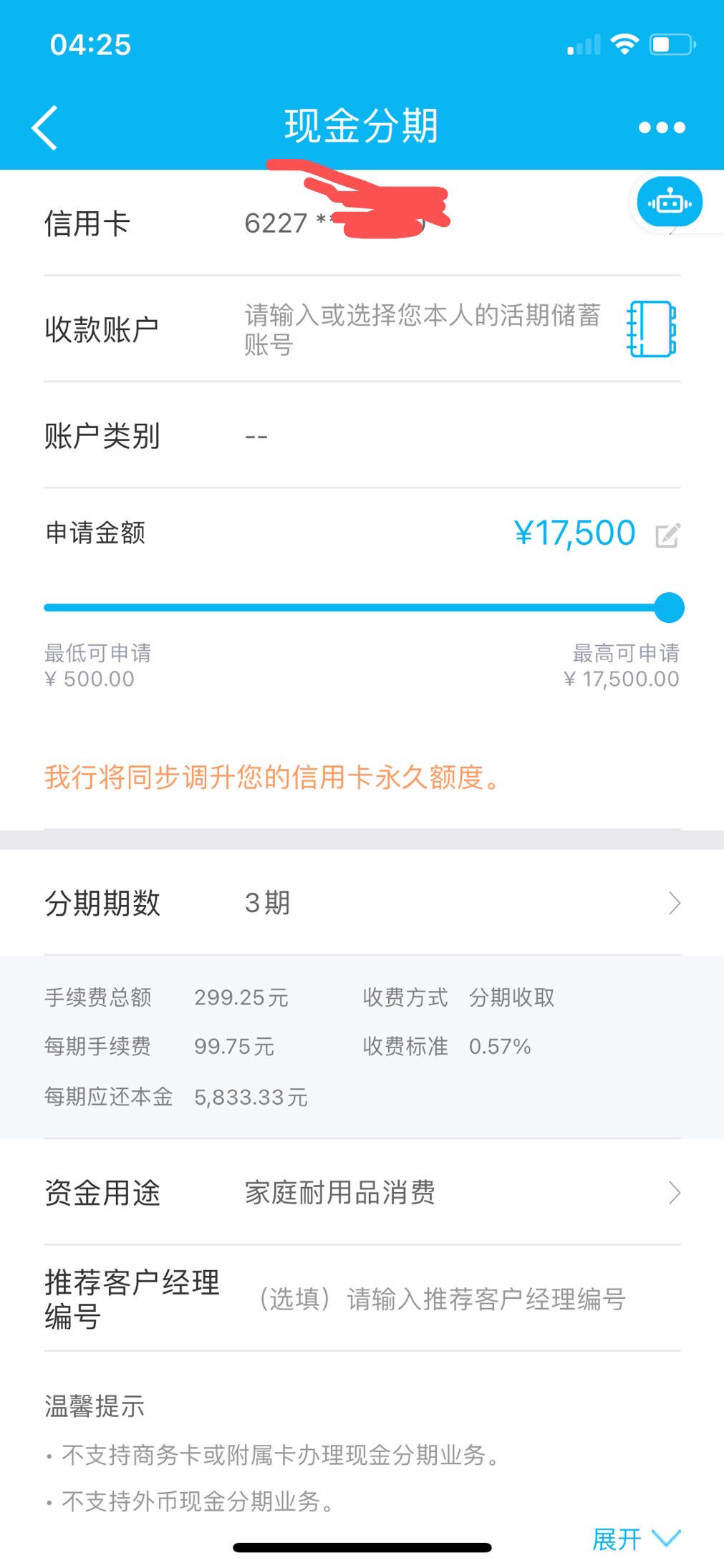Tap the orange 永久额度 increase notice

click(x=272, y=777)
